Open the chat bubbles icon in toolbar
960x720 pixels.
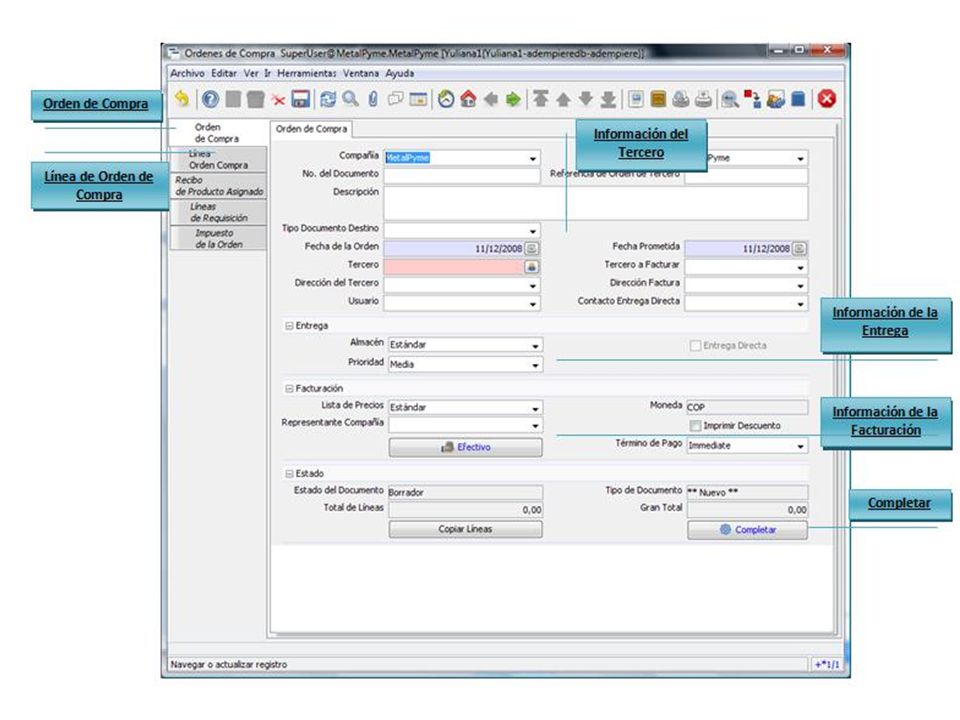tap(396, 99)
